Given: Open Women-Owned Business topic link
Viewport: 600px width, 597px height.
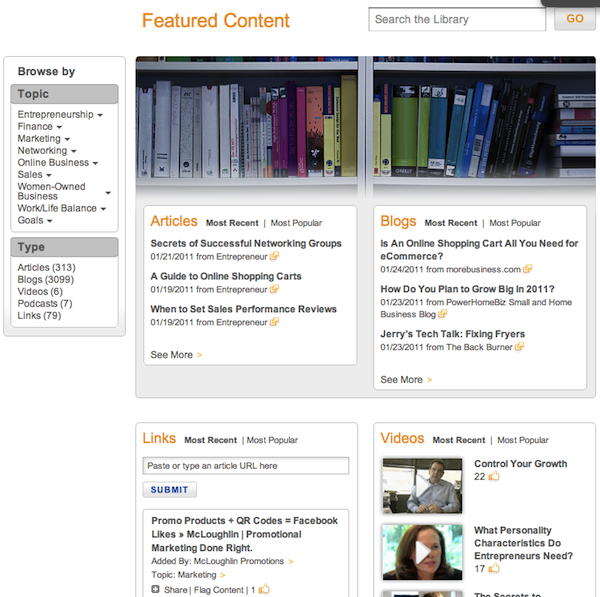Looking at the screenshot, I should (51, 191).
